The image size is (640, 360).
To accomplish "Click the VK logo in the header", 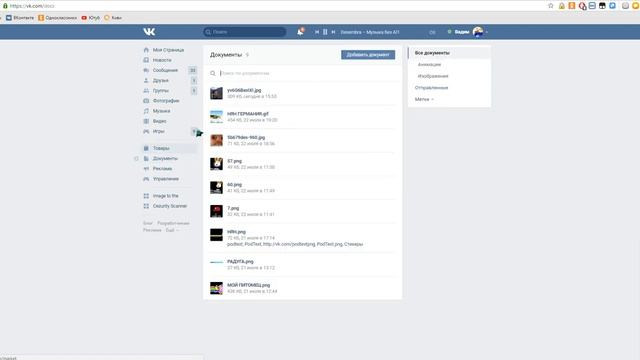I will point(149,32).
